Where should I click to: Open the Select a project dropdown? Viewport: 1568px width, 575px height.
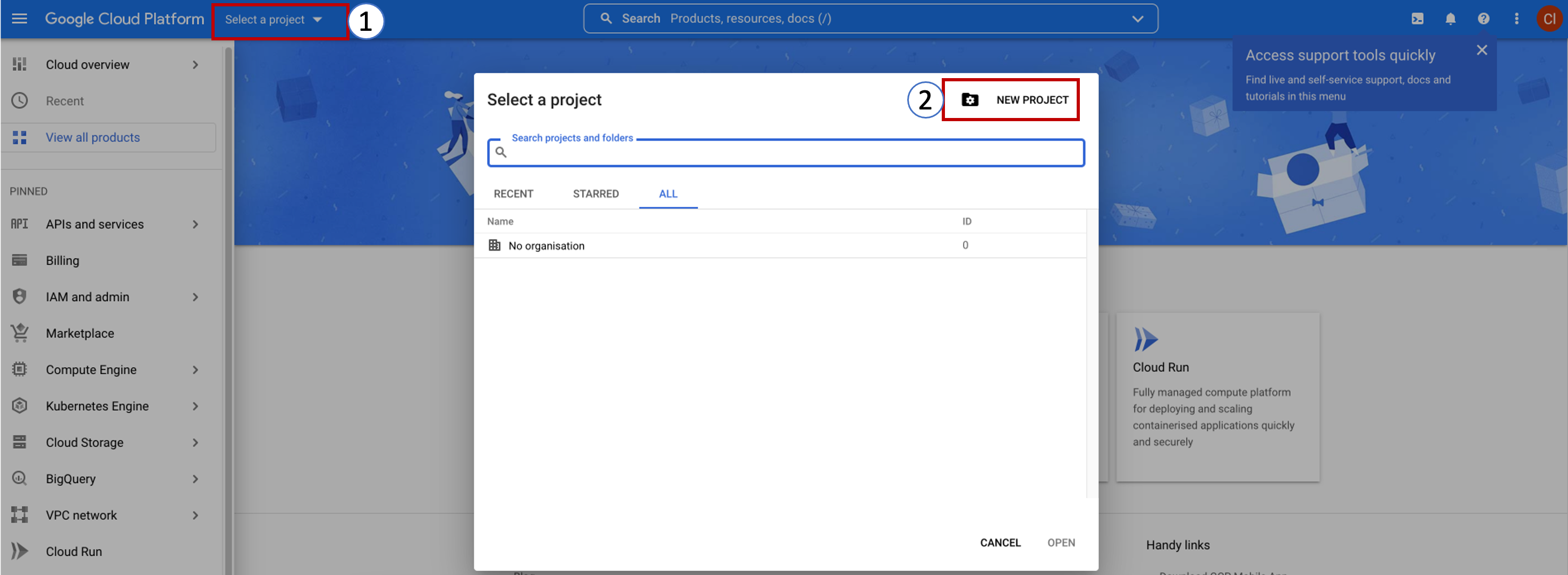click(x=274, y=20)
